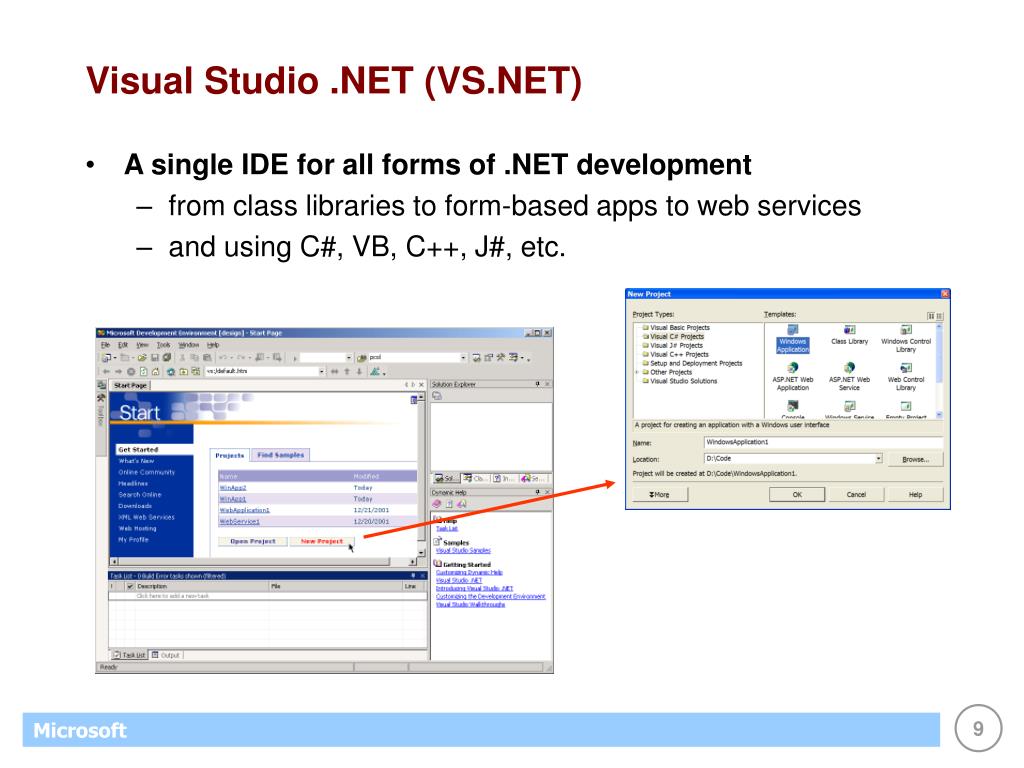Open Help menu in IDE
The width and height of the screenshot is (1024, 768).
click(x=213, y=345)
